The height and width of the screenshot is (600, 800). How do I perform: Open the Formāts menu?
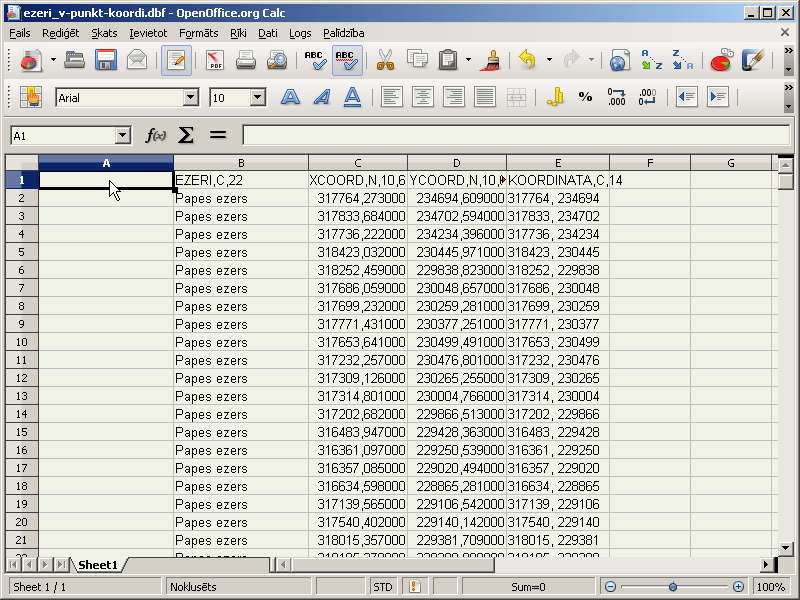(198, 33)
